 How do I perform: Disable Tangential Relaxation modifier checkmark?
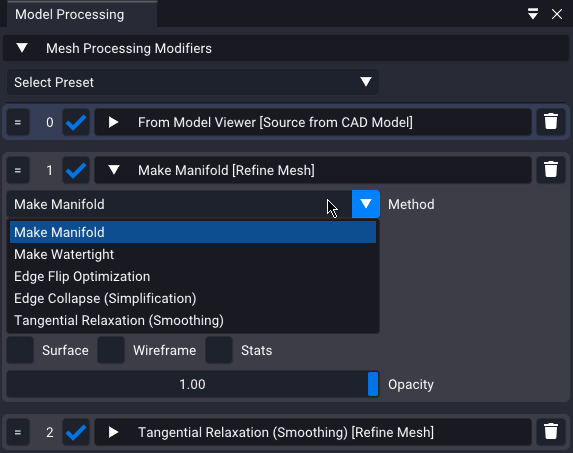click(x=76, y=432)
